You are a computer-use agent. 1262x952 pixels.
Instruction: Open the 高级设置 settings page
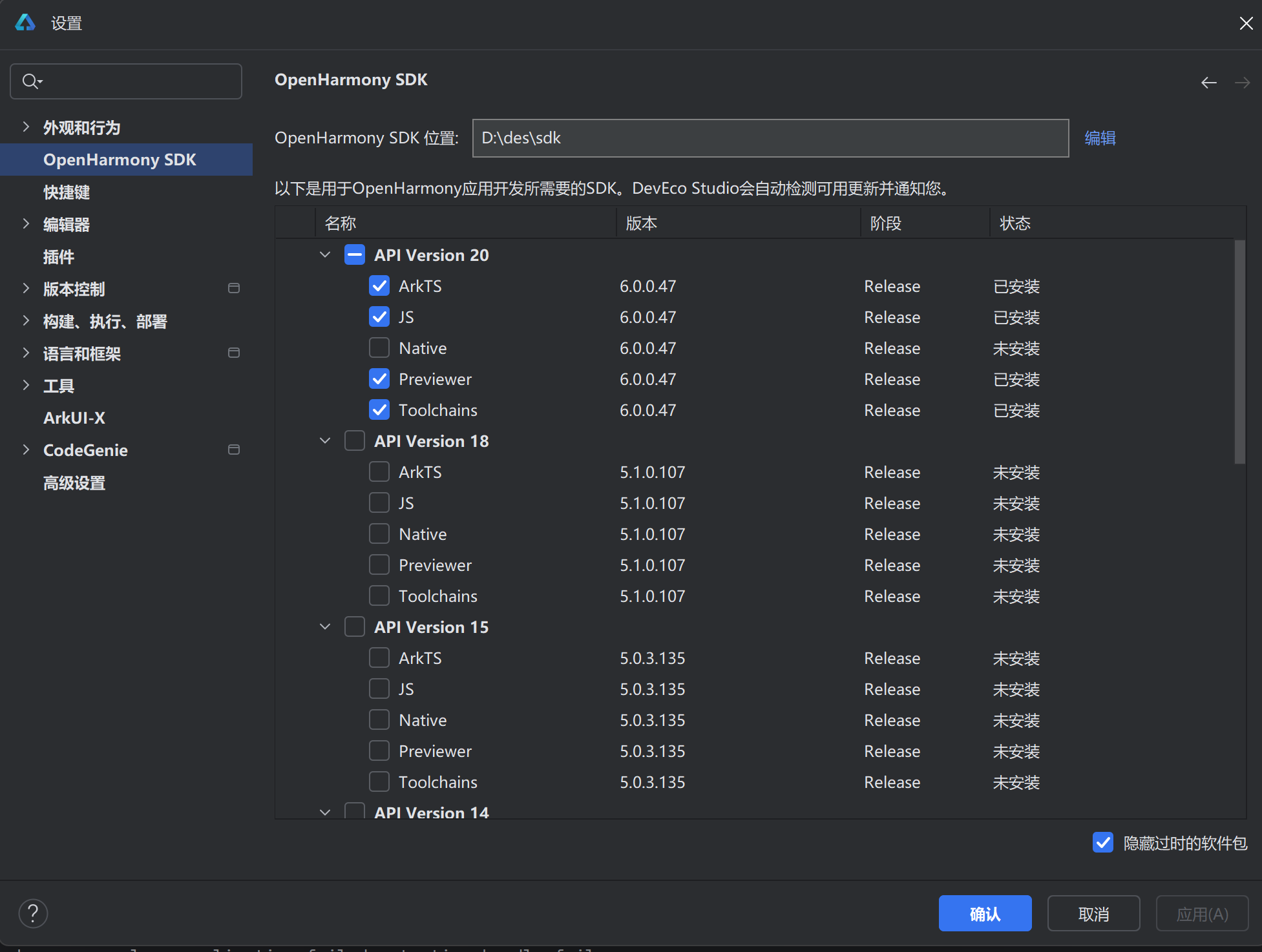(x=74, y=483)
